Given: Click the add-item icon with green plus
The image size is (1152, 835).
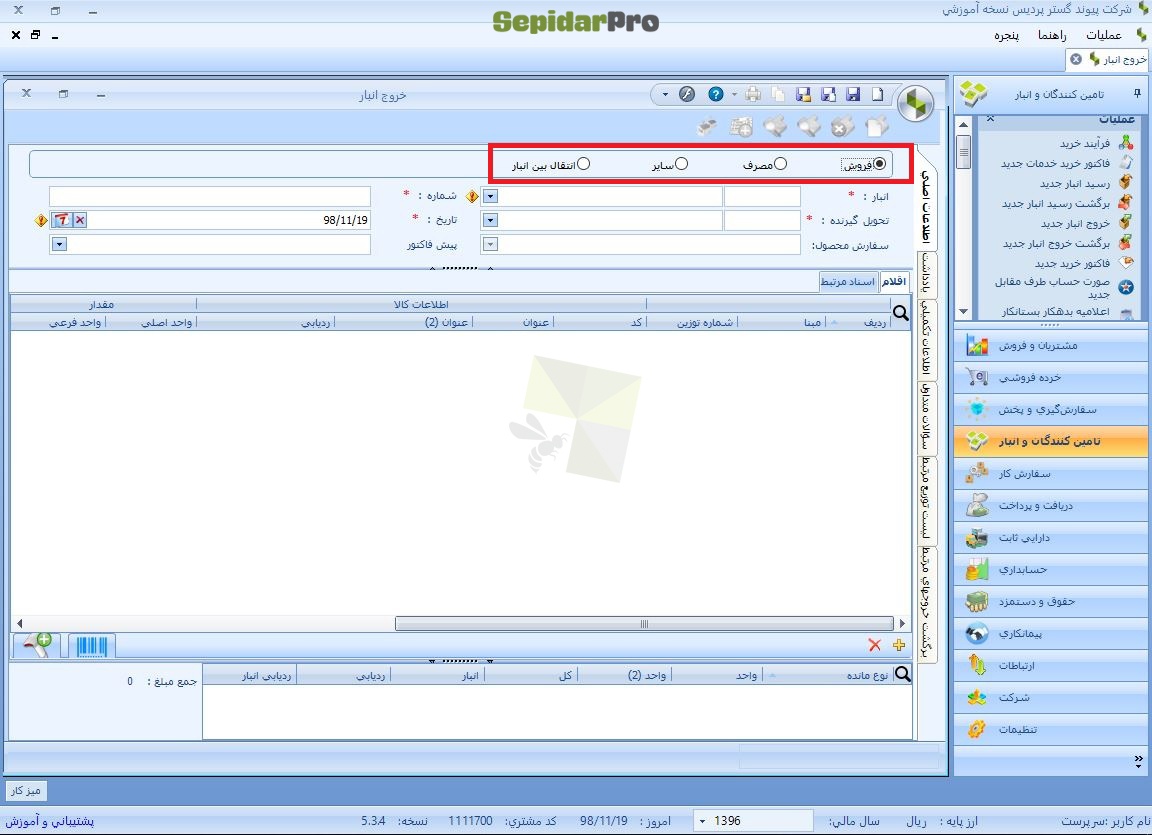Looking at the screenshot, I should [x=37, y=646].
